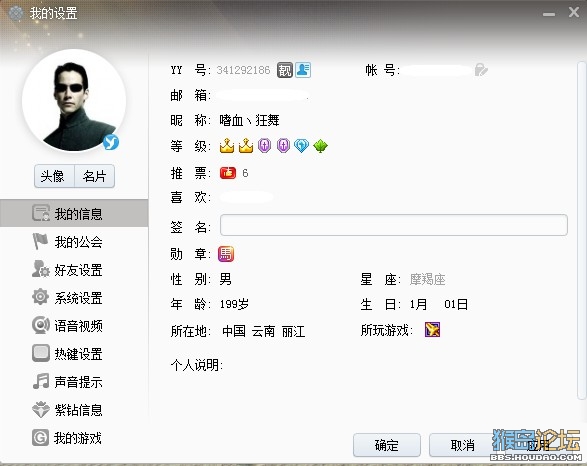Click the location city 丽江

(x=294, y=331)
